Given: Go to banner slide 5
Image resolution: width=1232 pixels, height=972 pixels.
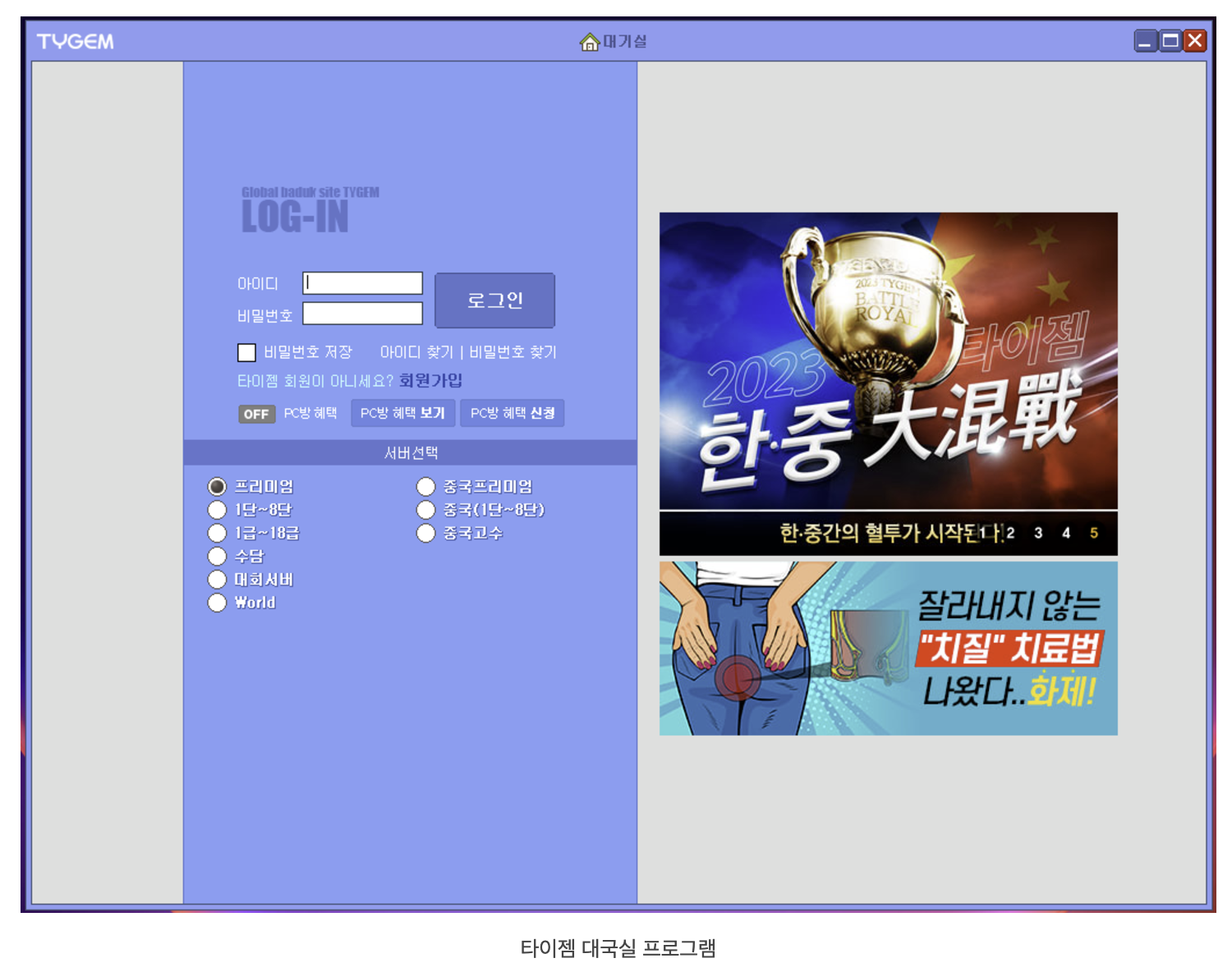Looking at the screenshot, I should pos(1094,533).
